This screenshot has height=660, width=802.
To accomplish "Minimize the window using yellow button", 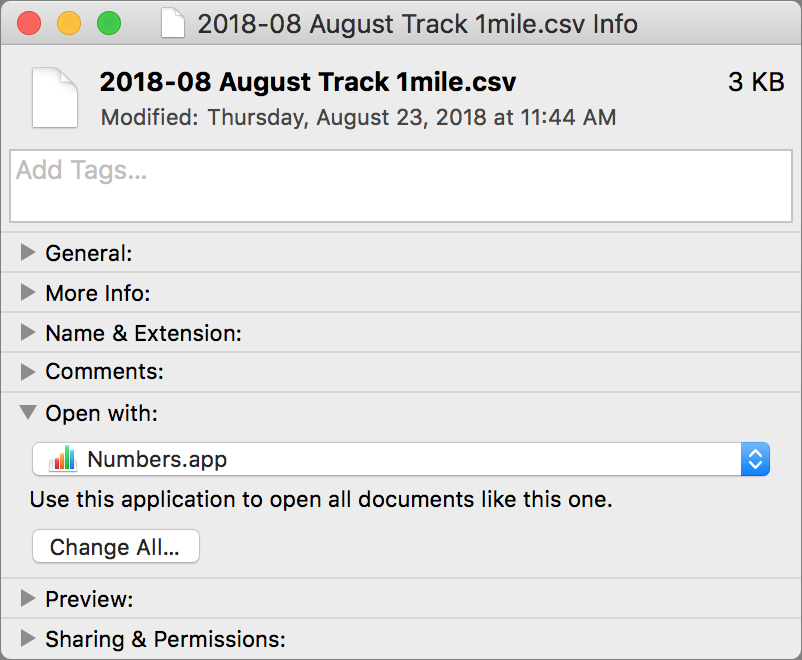I will coord(69,24).
